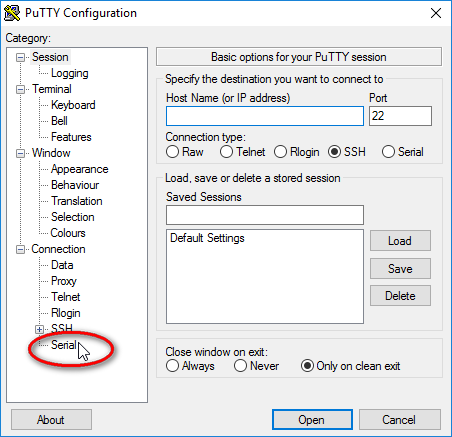Select Default Settings in saved sessions list

click(x=207, y=238)
